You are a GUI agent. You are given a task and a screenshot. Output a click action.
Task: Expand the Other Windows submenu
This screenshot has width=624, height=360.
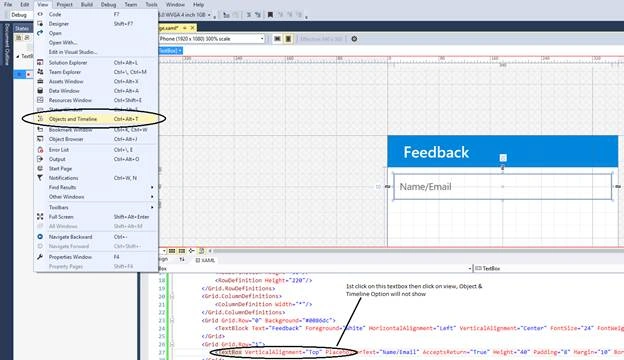click(x=96, y=197)
